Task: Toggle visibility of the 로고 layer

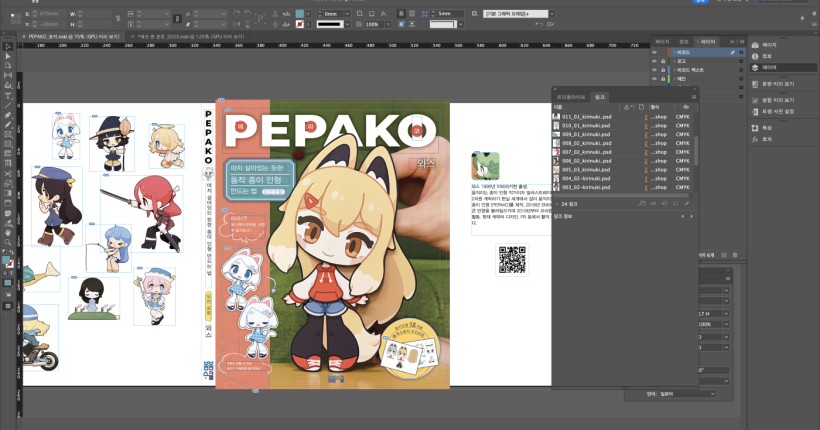Action: pyautogui.click(x=656, y=61)
